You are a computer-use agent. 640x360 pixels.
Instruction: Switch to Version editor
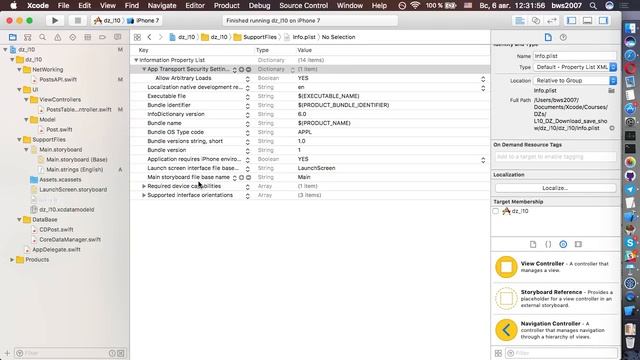click(551, 20)
